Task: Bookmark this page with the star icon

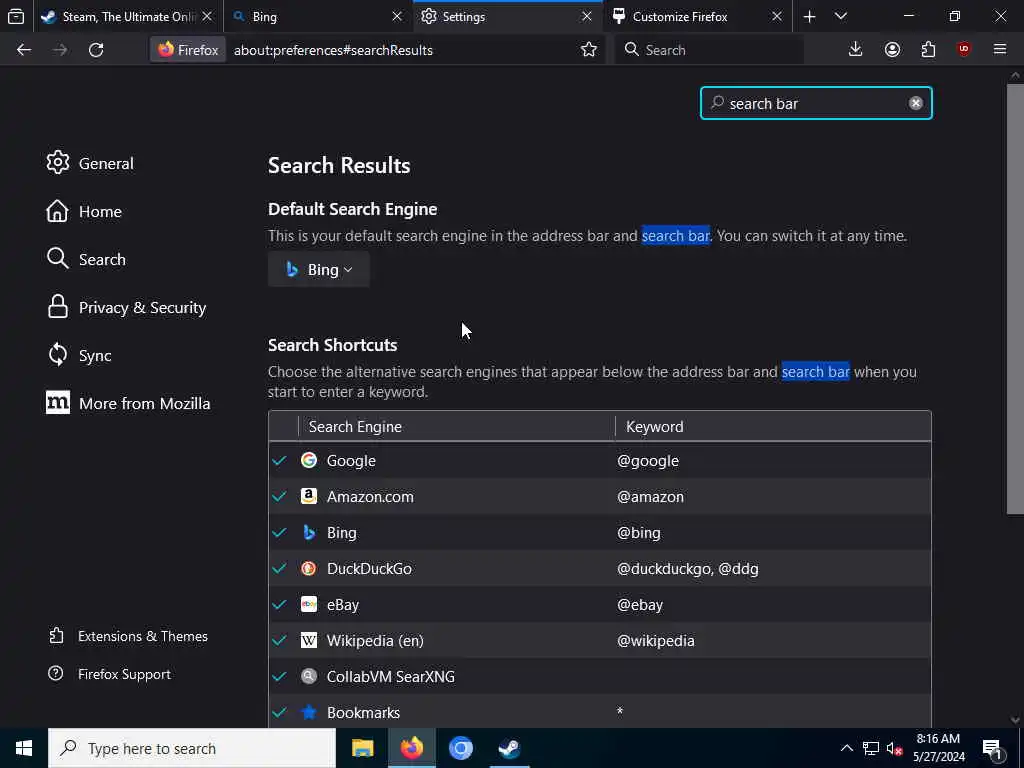Action: click(x=588, y=50)
